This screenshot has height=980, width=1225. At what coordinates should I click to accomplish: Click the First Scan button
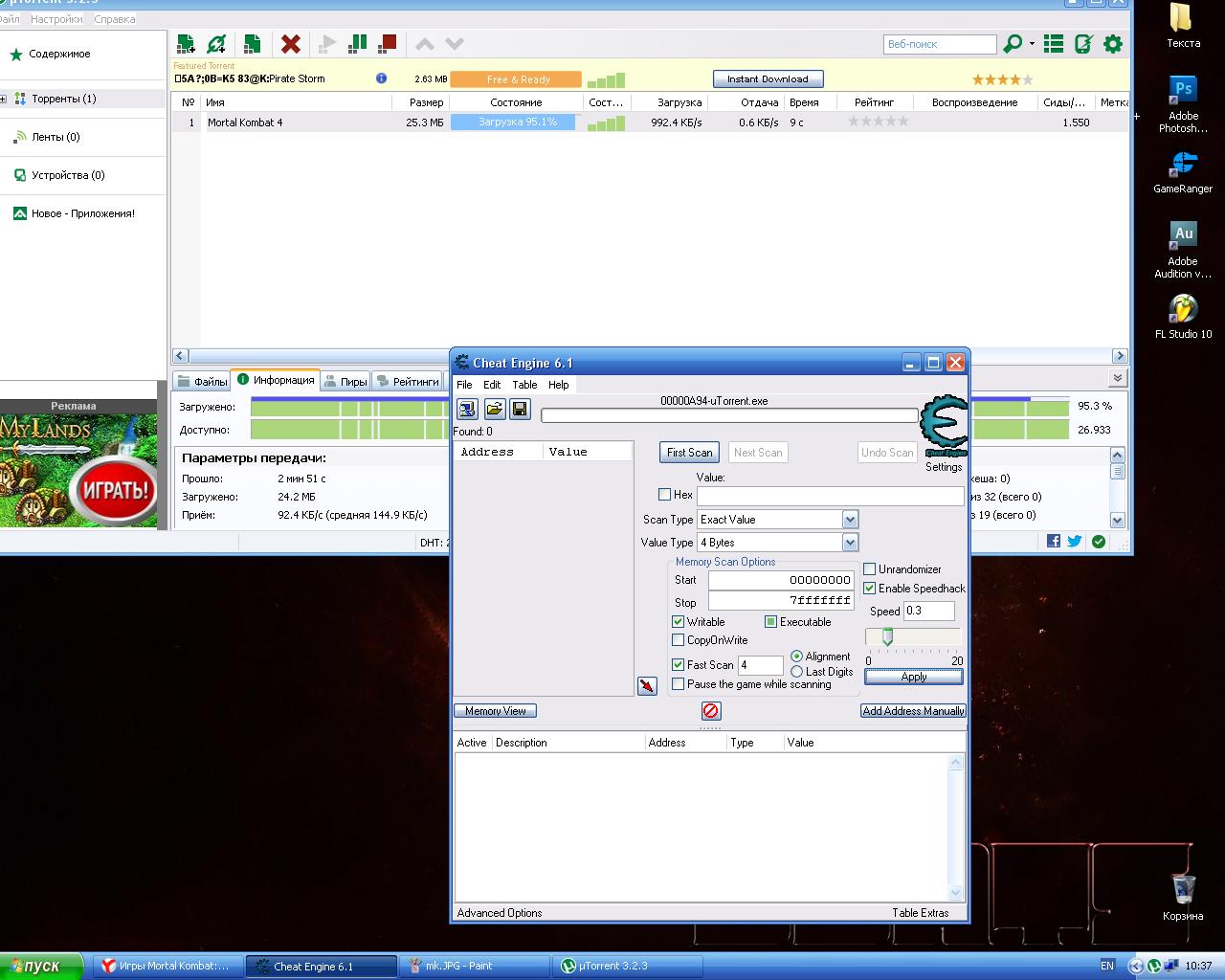[690, 453]
